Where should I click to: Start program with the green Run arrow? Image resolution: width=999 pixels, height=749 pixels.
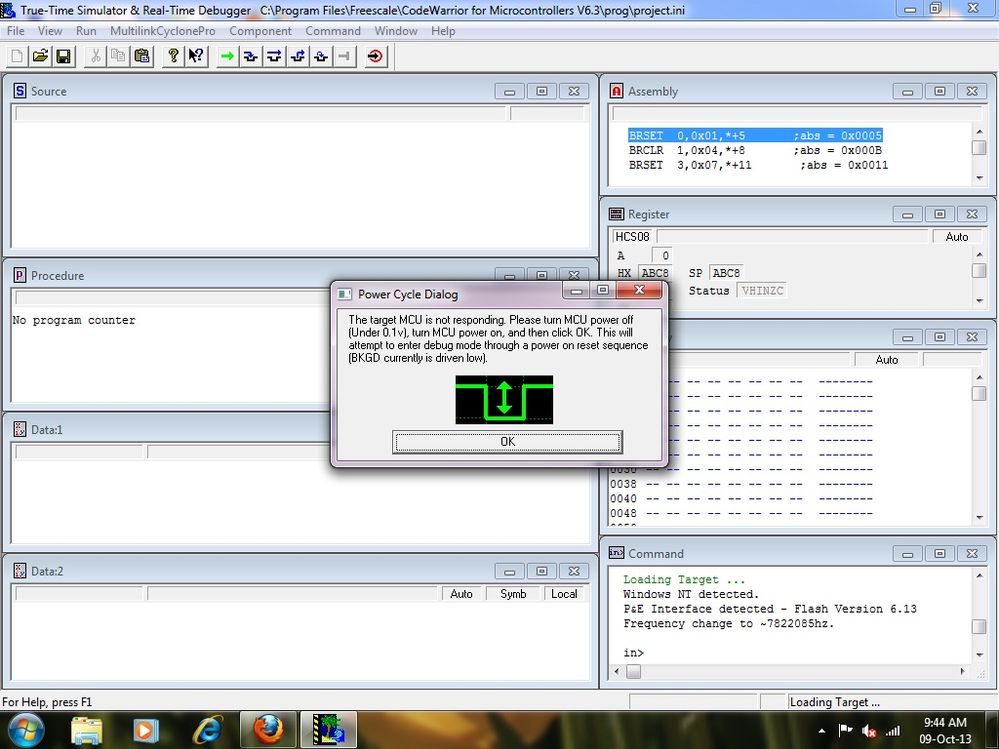click(x=227, y=56)
